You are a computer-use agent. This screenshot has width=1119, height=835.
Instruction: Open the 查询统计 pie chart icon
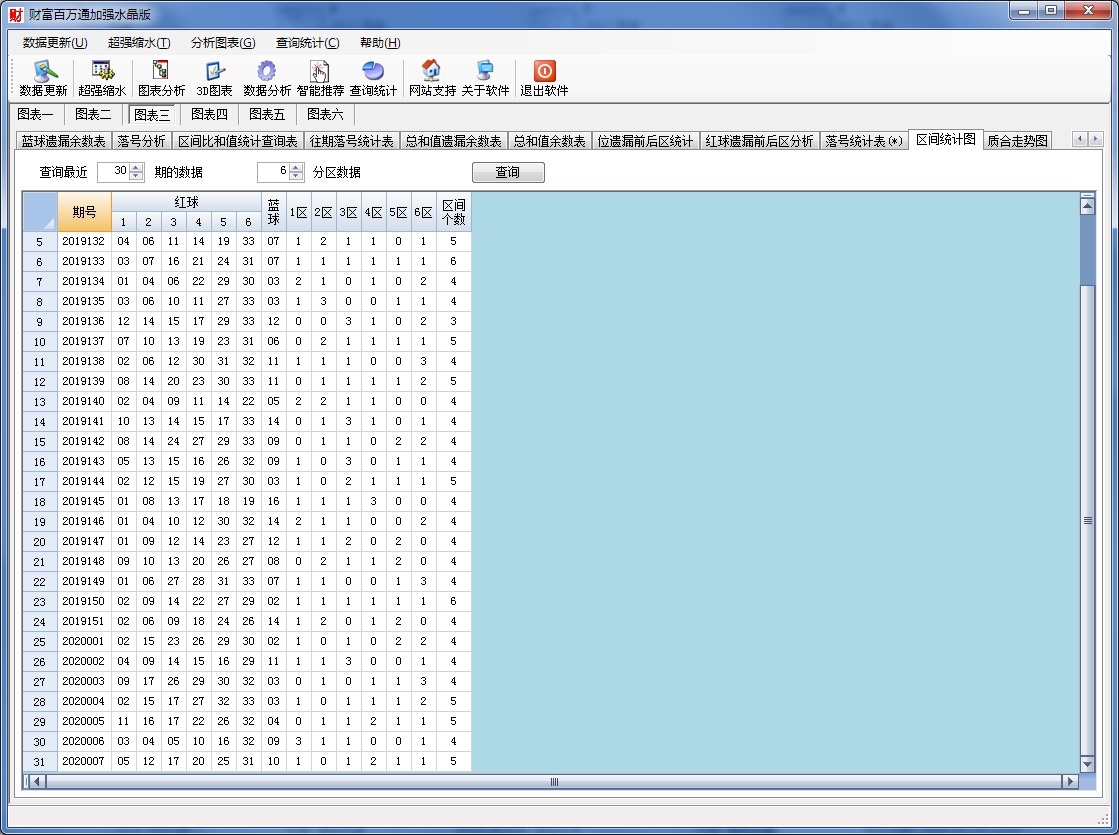[373, 78]
